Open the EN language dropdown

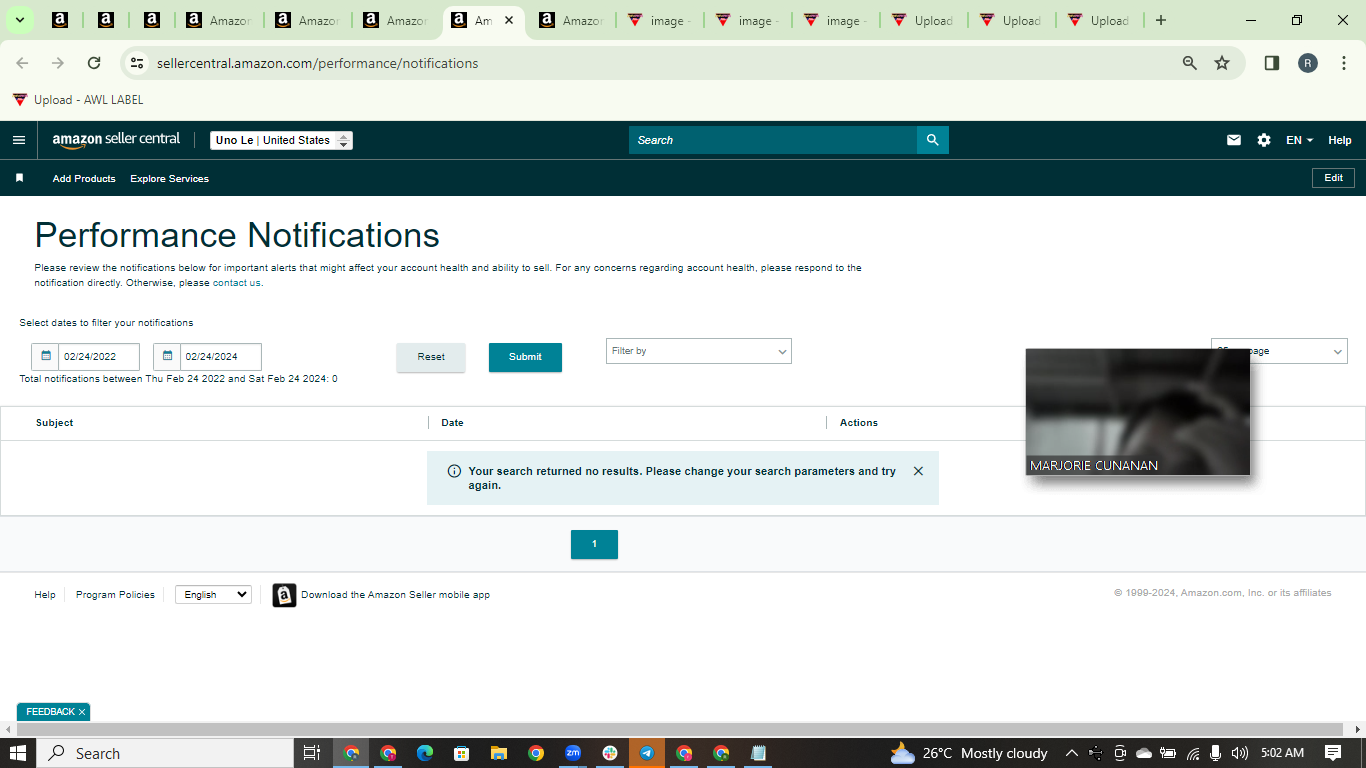[x=1299, y=140]
